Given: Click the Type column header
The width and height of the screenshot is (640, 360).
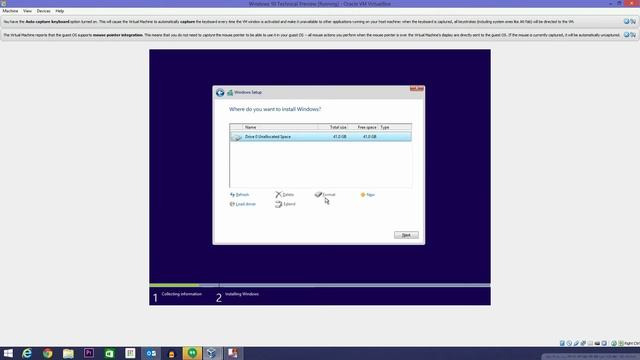Looking at the screenshot, I should (x=395, y=127).
